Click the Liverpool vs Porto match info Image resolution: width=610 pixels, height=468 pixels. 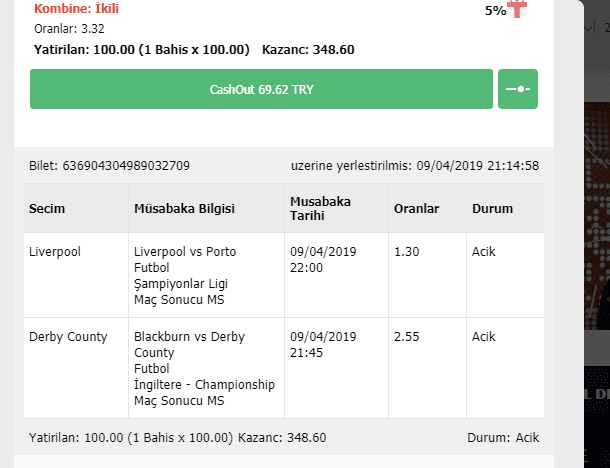pos(185,275)
